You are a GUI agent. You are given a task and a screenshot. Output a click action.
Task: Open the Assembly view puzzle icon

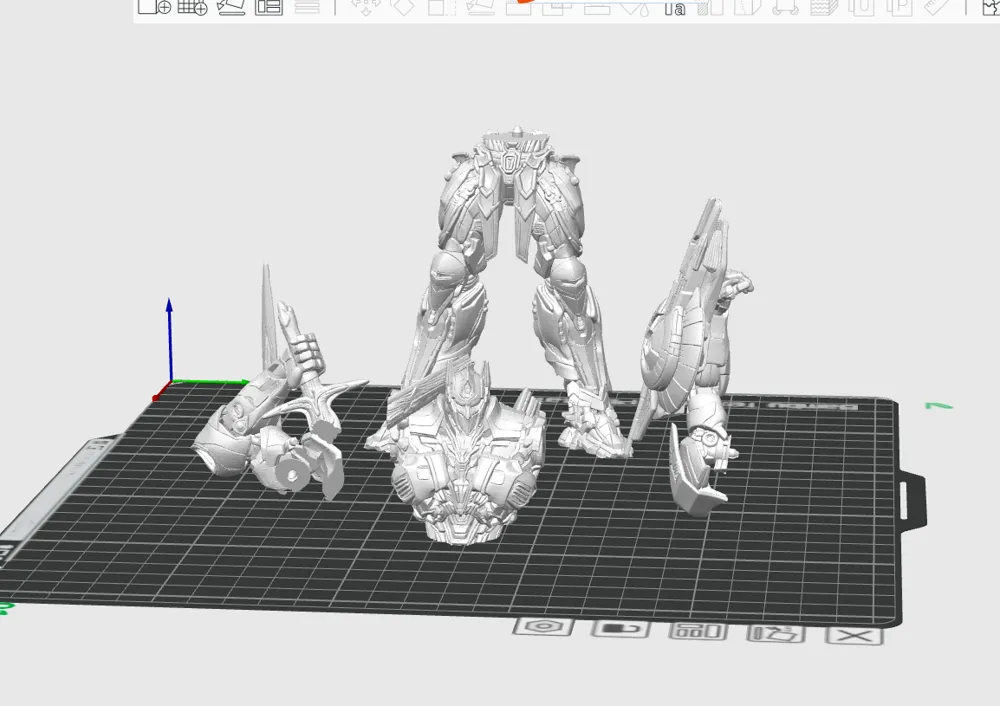pos(992,7)
